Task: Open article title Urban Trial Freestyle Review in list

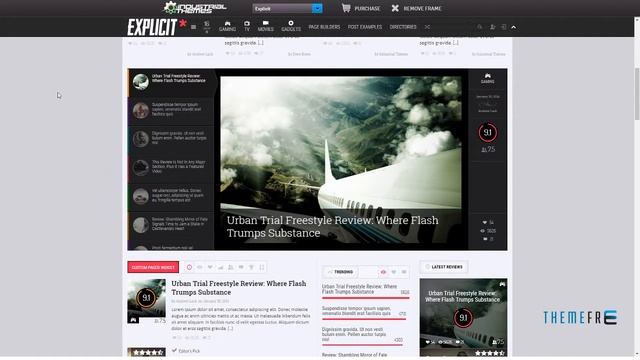Action: (239, 288)
